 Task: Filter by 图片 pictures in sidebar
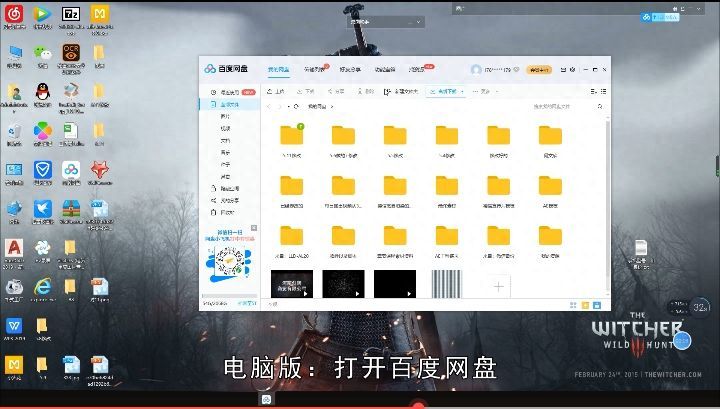225,117
